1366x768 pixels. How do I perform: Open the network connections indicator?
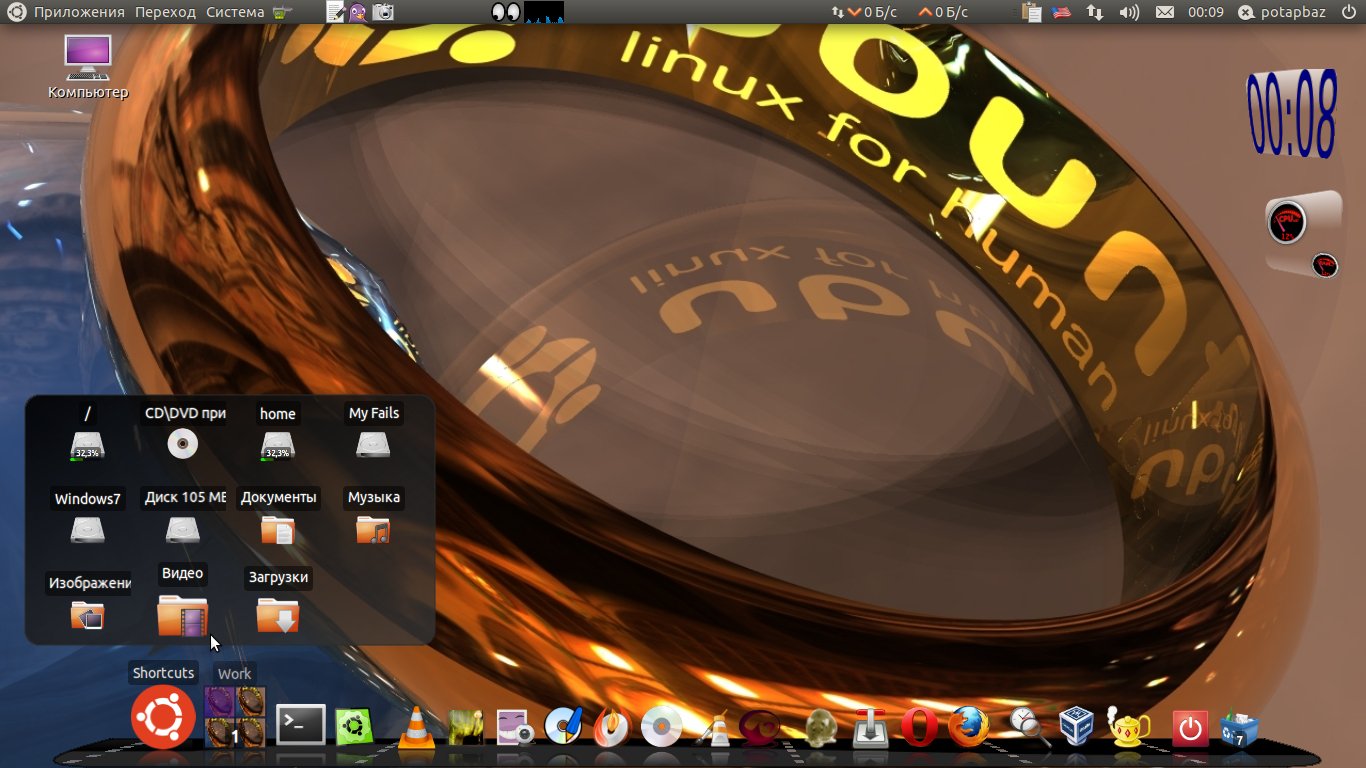tap(1095, 12)
